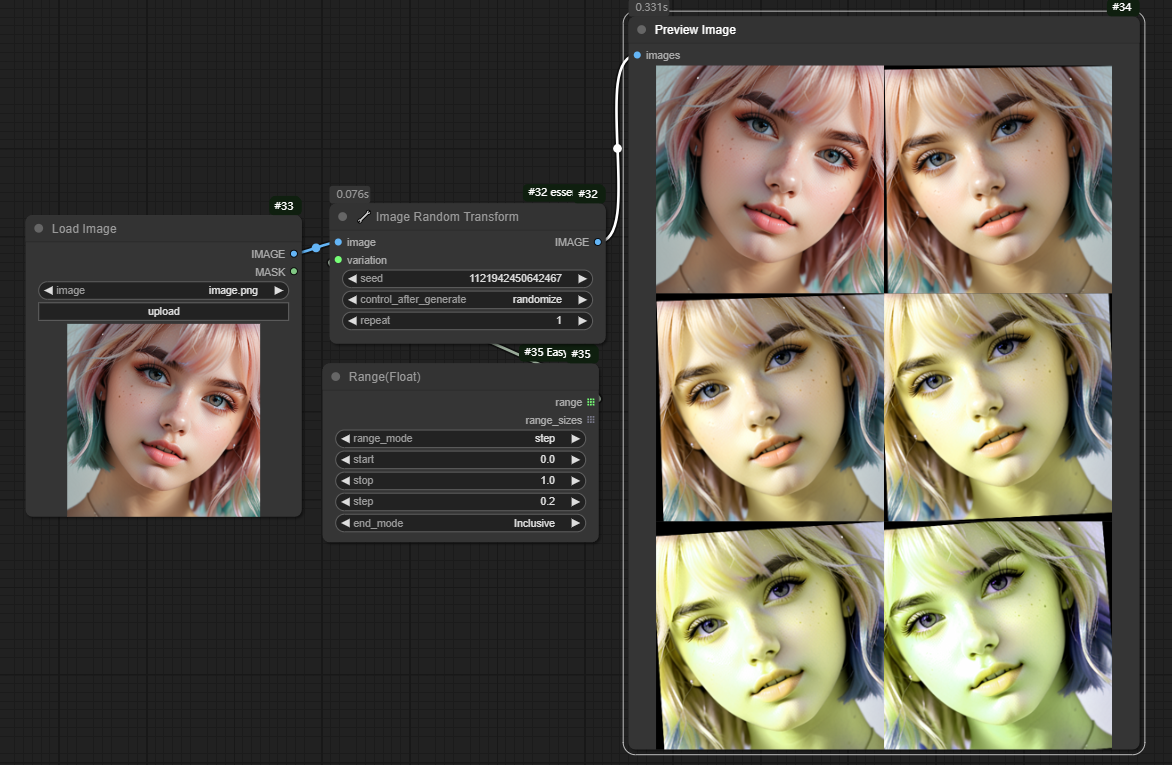Click the magic wand icon on Image Random Transform

pos(364,217)
